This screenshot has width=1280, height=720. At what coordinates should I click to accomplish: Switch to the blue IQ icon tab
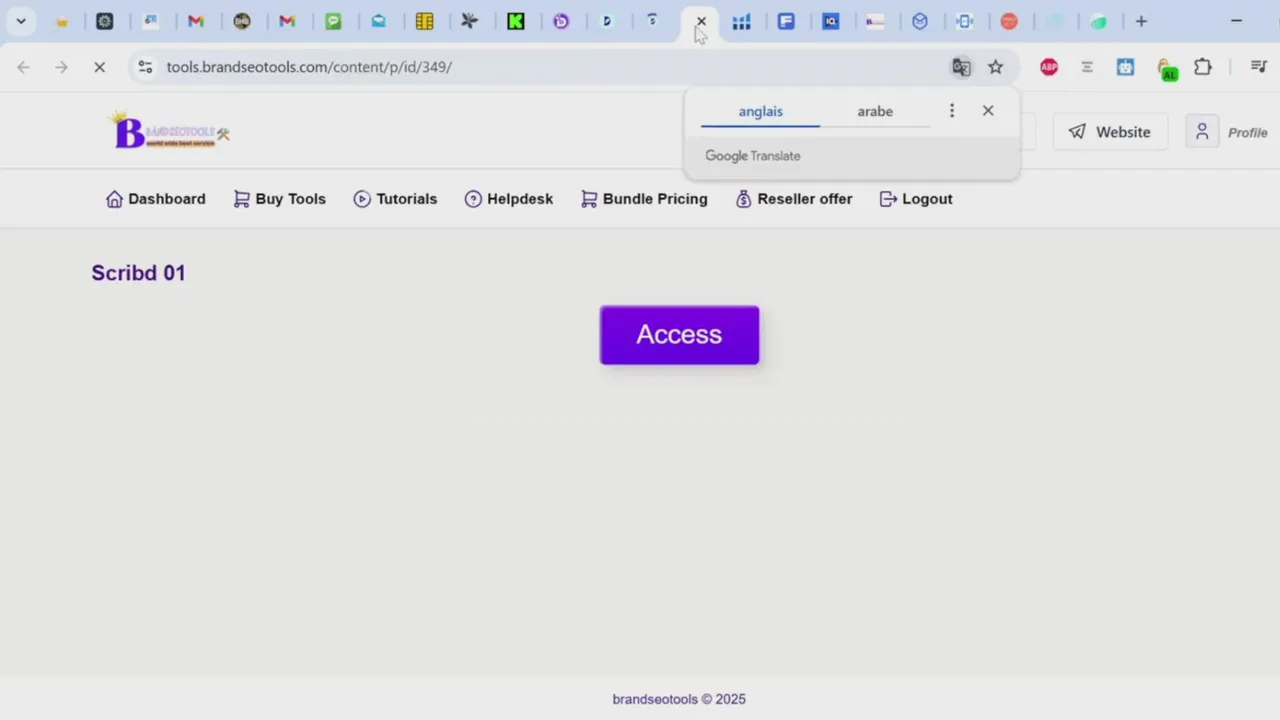click(831, 21)
